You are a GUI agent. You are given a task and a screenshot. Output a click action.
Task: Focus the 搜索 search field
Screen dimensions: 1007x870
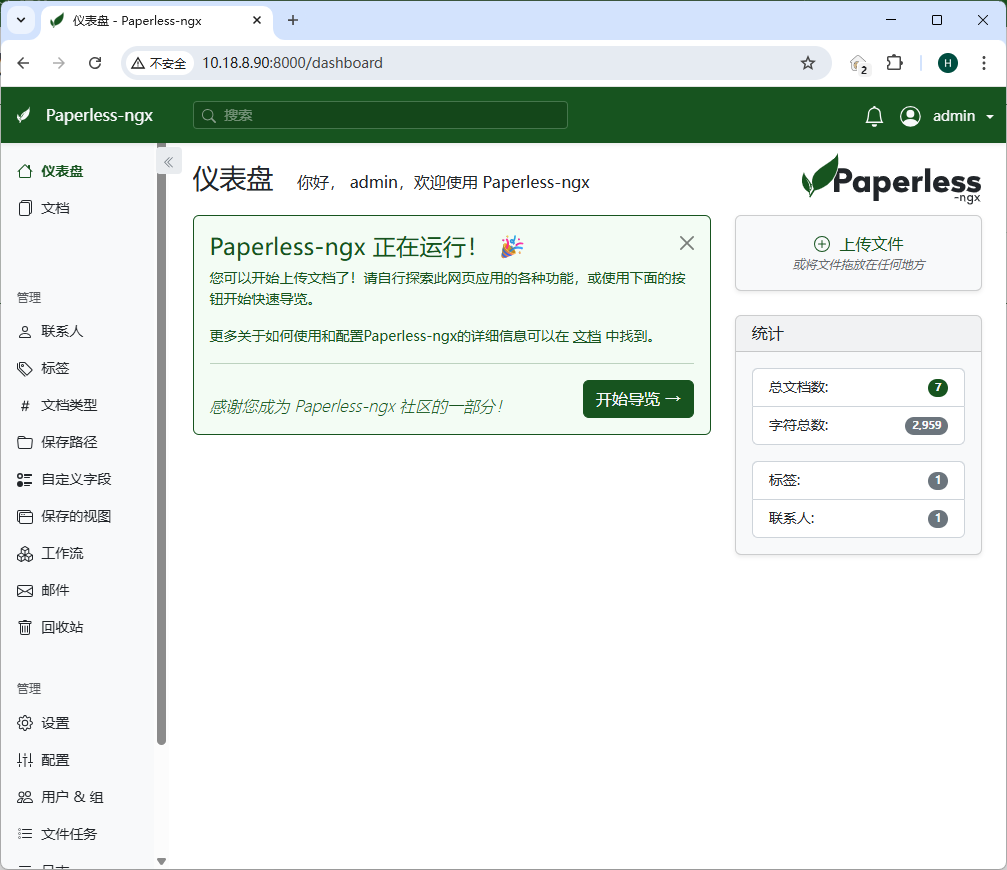click(380, 116)
